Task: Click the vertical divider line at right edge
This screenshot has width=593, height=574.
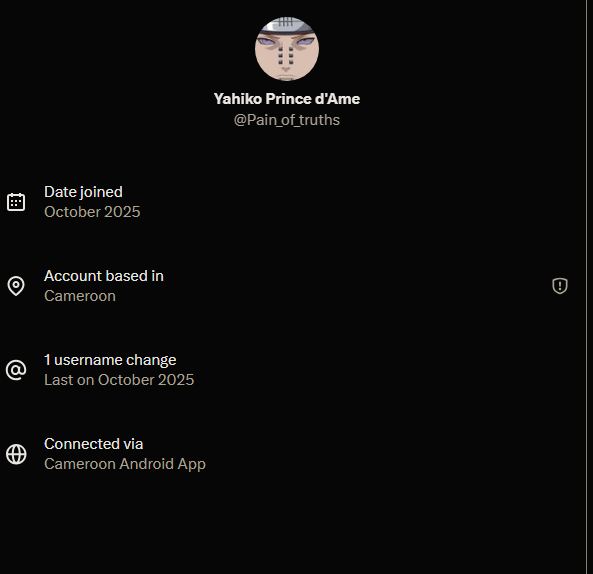Action: tap(587, 287)
